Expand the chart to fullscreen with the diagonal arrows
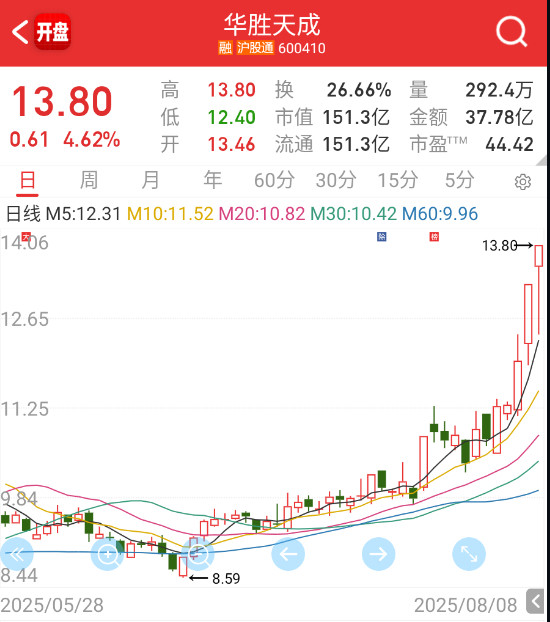550x622 pixels. point(469,554)
